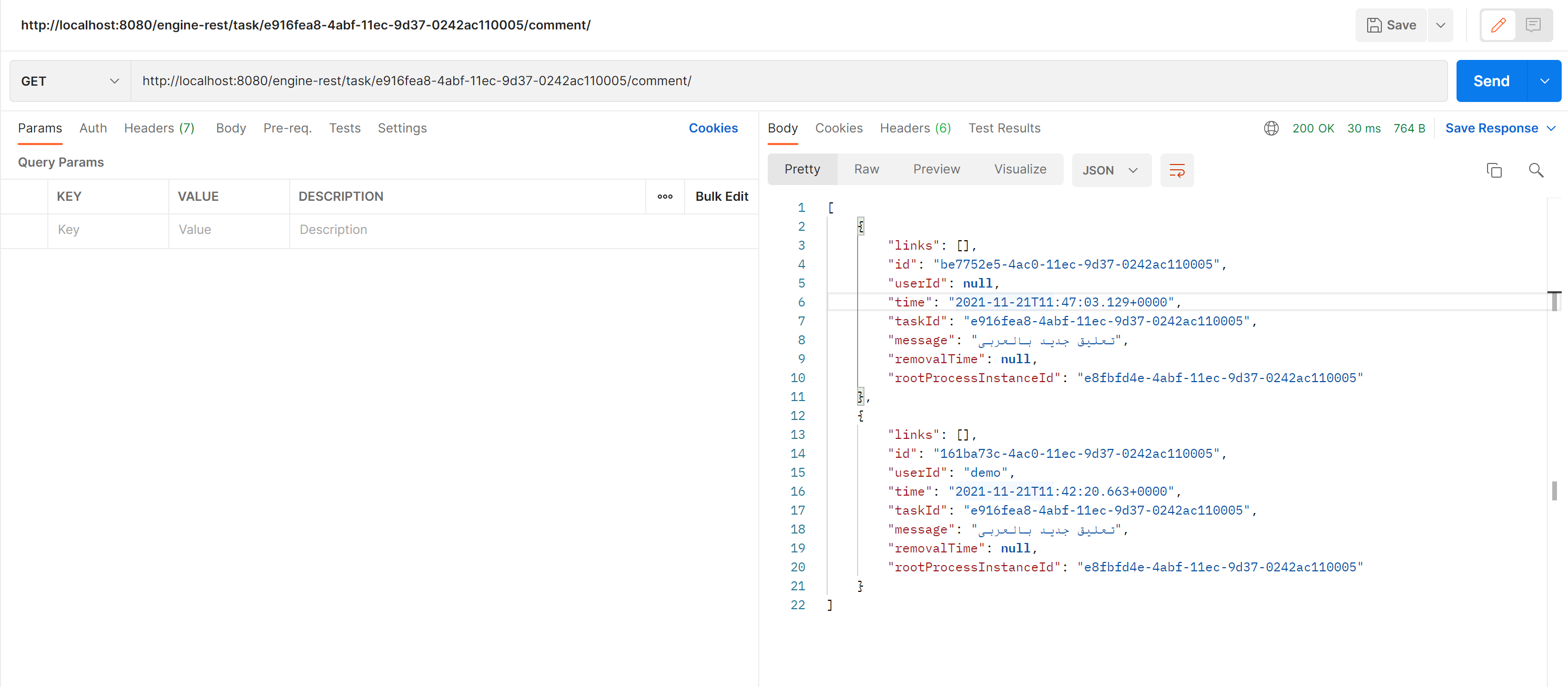
Task: Open the request Body tab
Action: [231, 128]
